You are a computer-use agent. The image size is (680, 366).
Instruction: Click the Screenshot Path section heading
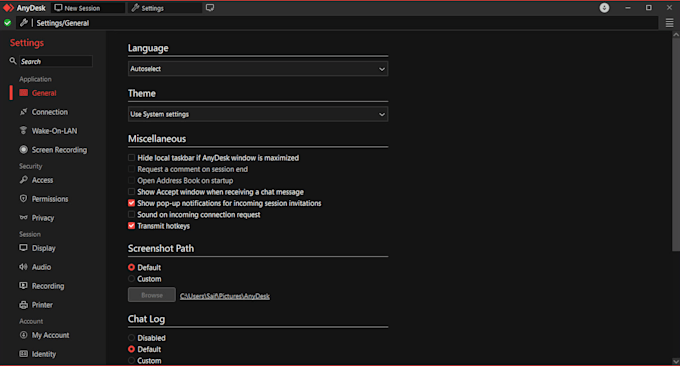(x=161, y=248)
